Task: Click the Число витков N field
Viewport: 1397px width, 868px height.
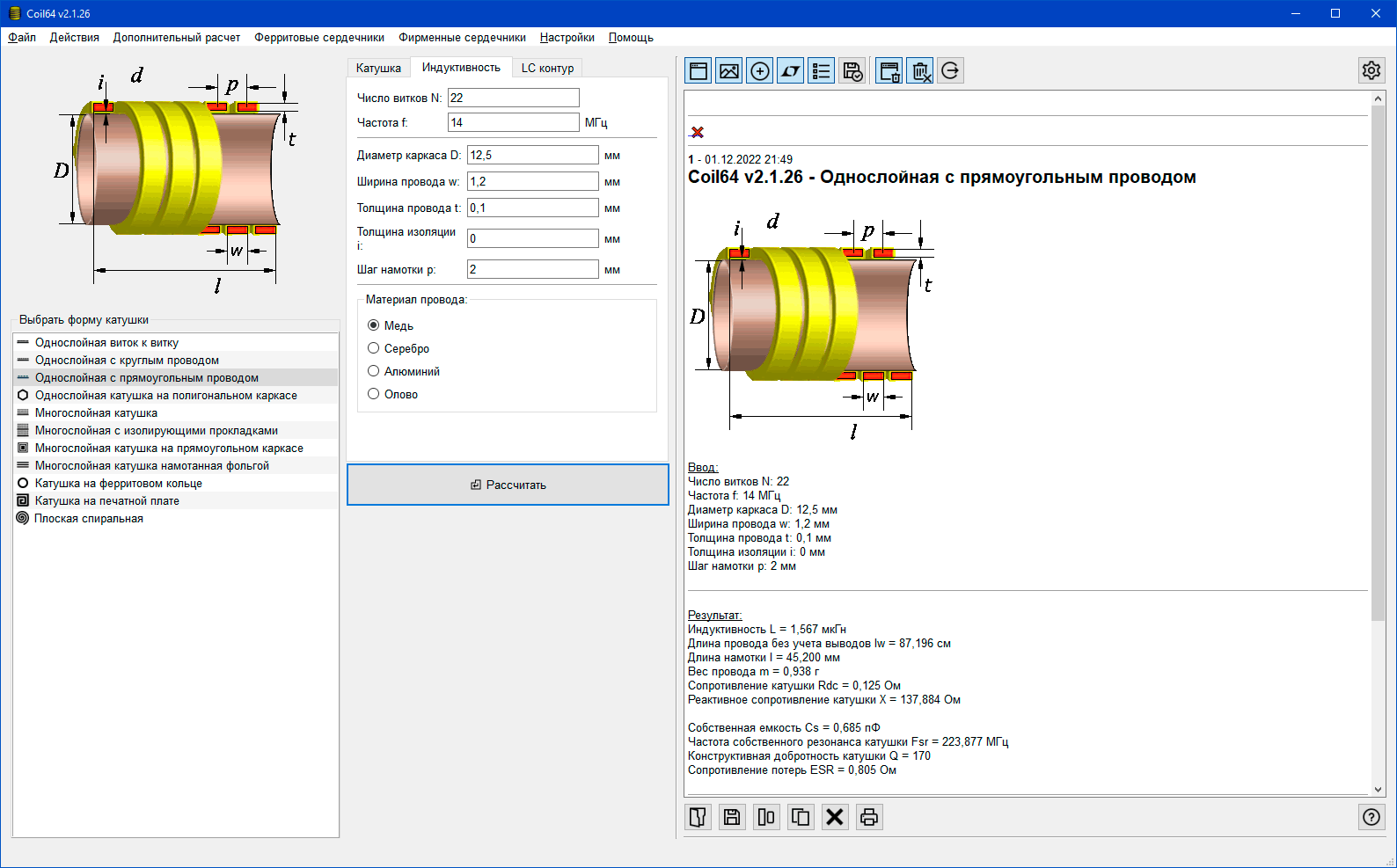Action: click(514, 98)
